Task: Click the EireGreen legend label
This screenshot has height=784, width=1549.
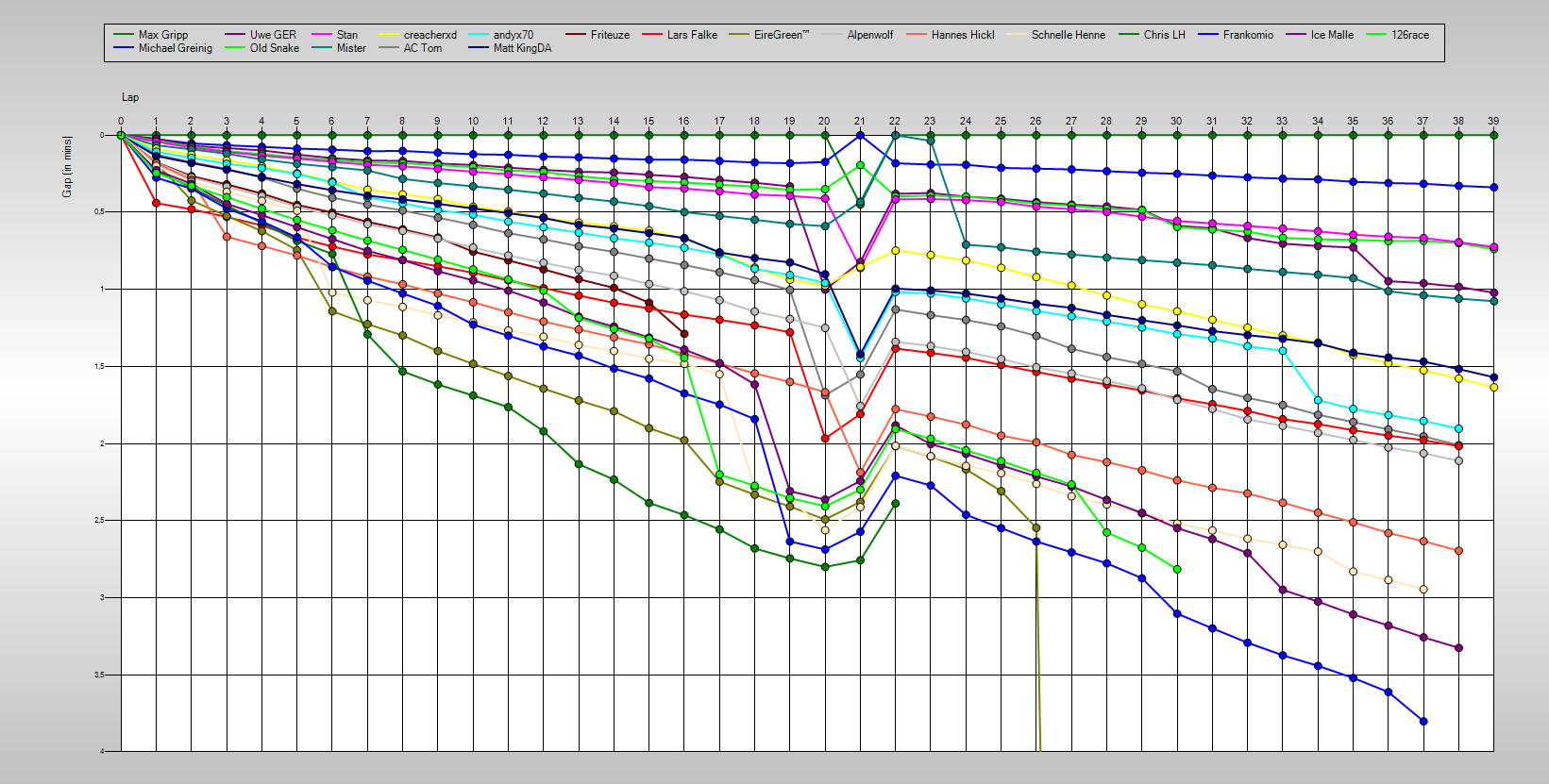Action: click(x=782, y=35)
